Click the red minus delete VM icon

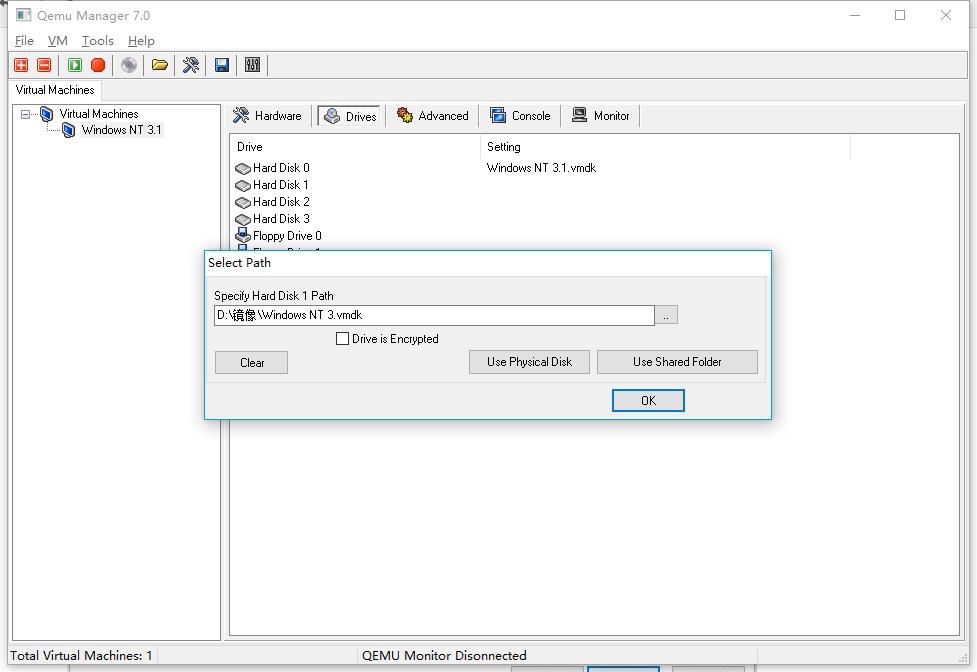coord(44,65)
